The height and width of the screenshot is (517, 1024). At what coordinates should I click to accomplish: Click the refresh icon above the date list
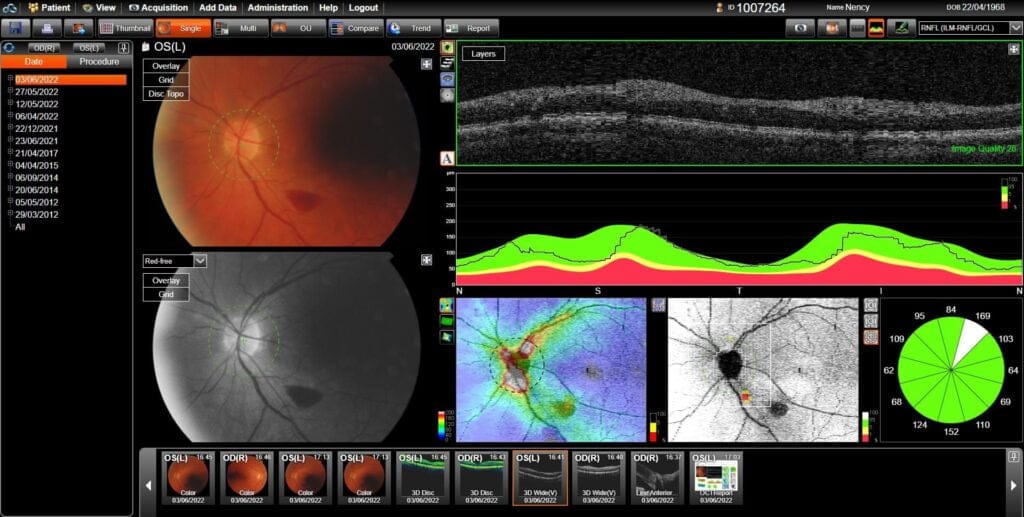coord(10,47)
